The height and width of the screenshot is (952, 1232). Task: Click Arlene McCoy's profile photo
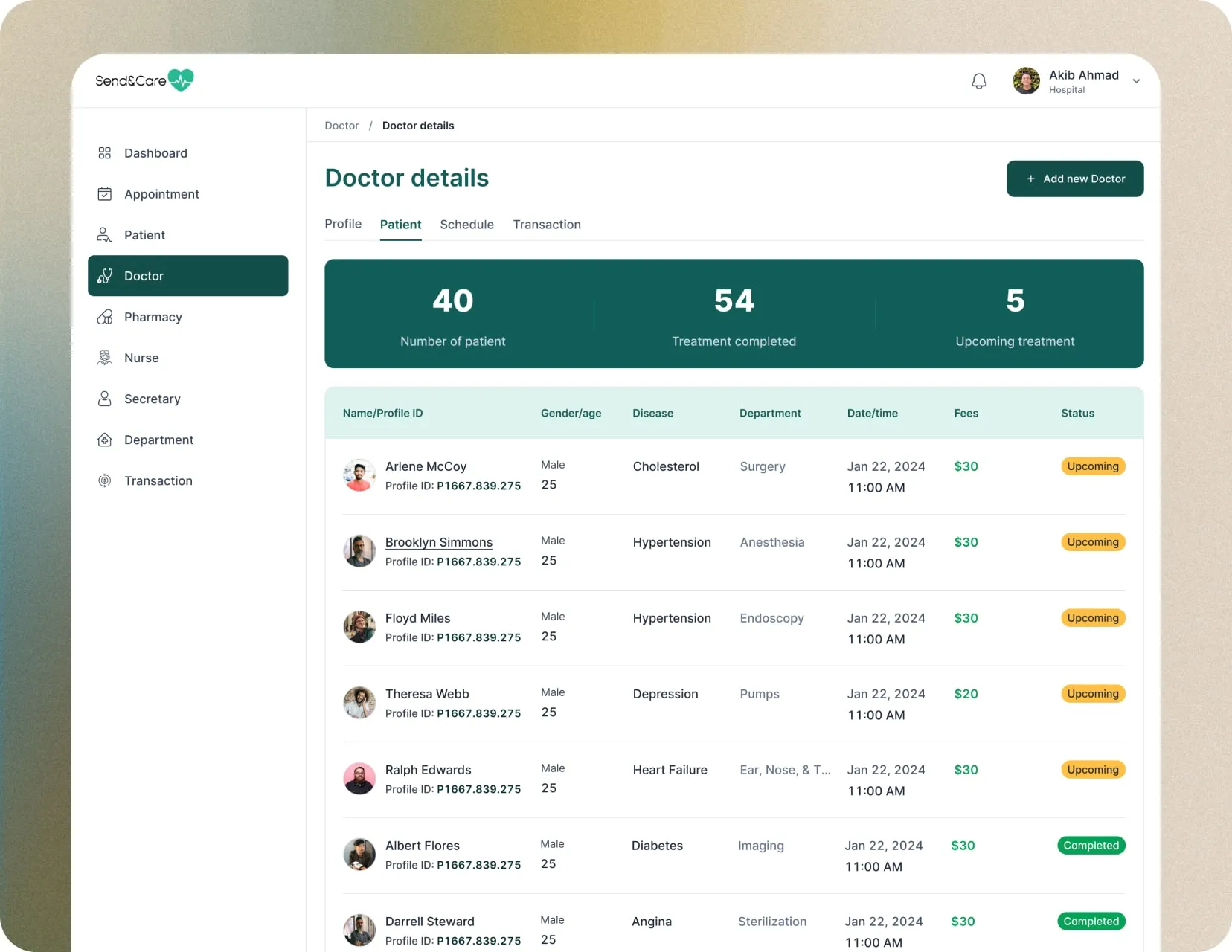359,475
